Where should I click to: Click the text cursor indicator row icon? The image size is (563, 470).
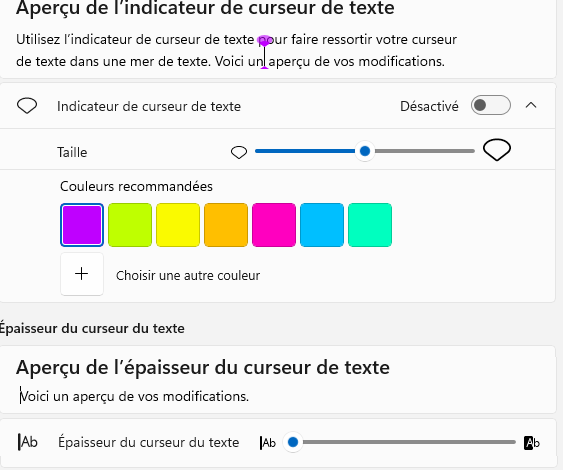(27, 106)
